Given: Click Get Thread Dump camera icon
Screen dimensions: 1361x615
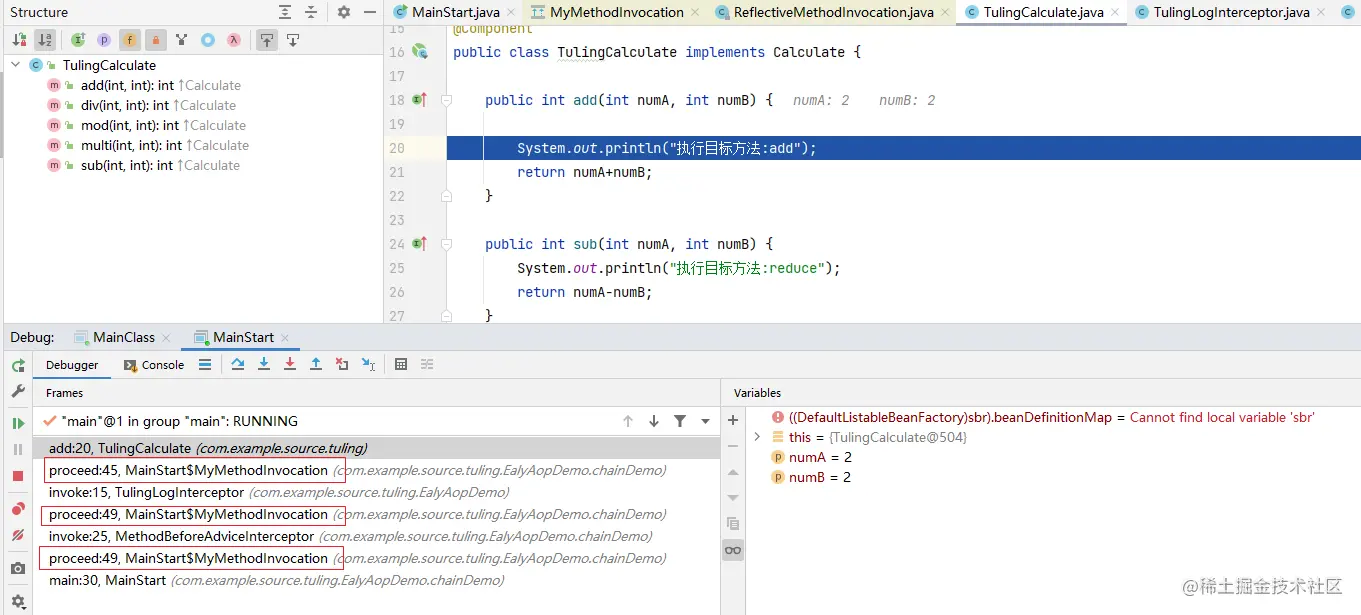Looking at the screenshot, I should (x=18, y=568).
